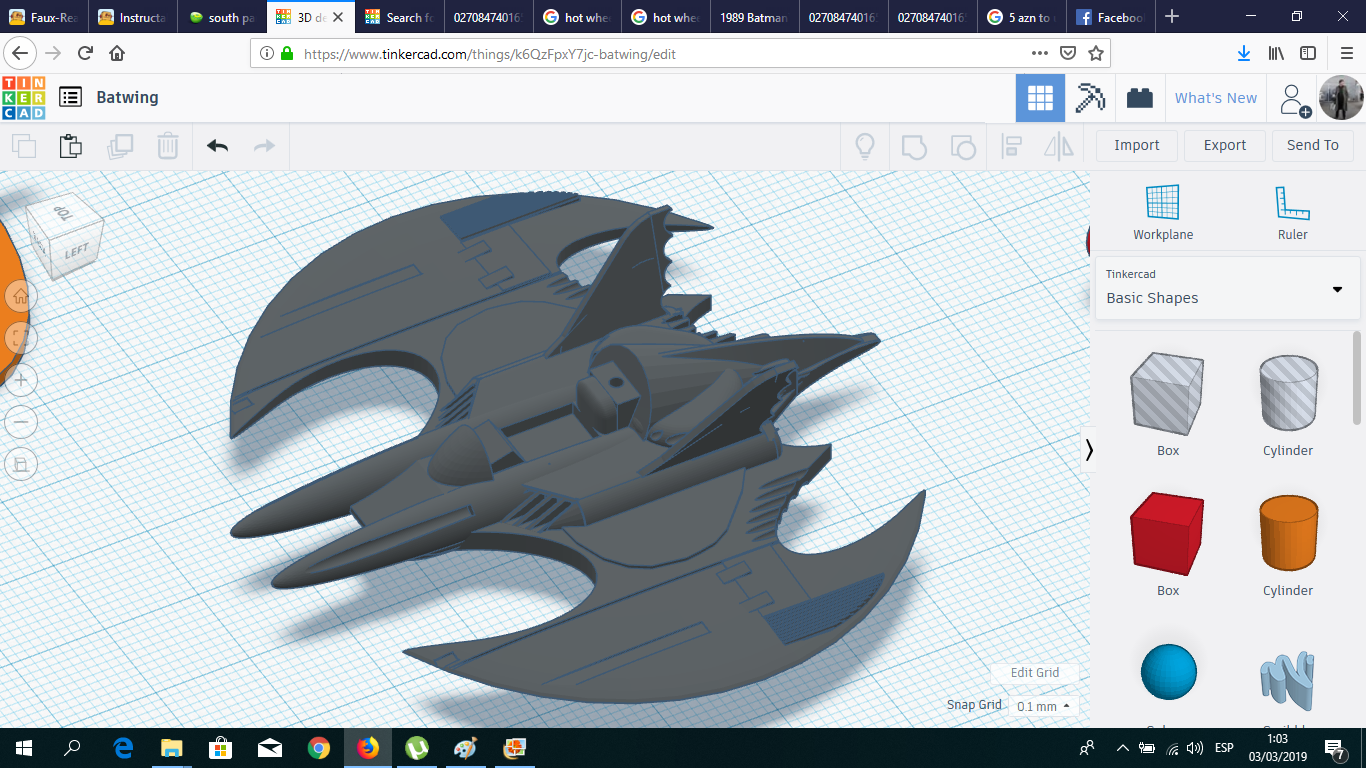
Task: Open the Firefox hamburger menu
Action: pos(1346,54)
